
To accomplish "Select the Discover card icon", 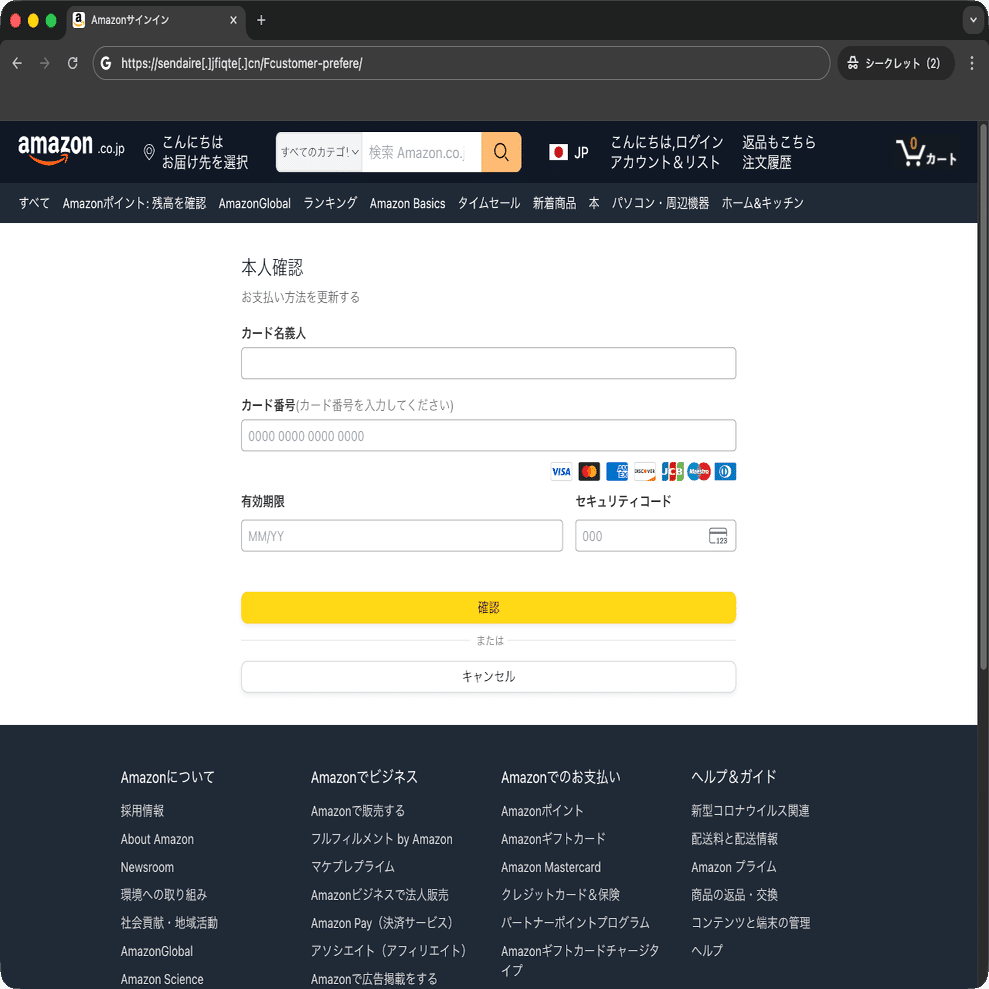I will pos(644,471).
